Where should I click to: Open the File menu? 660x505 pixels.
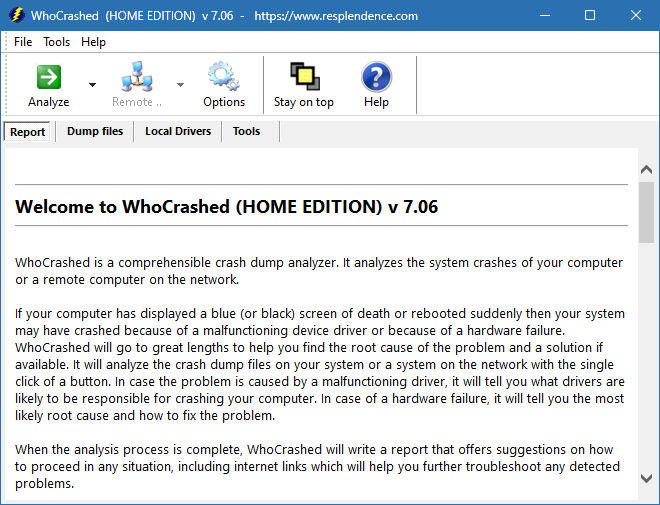tap(23, 42)
